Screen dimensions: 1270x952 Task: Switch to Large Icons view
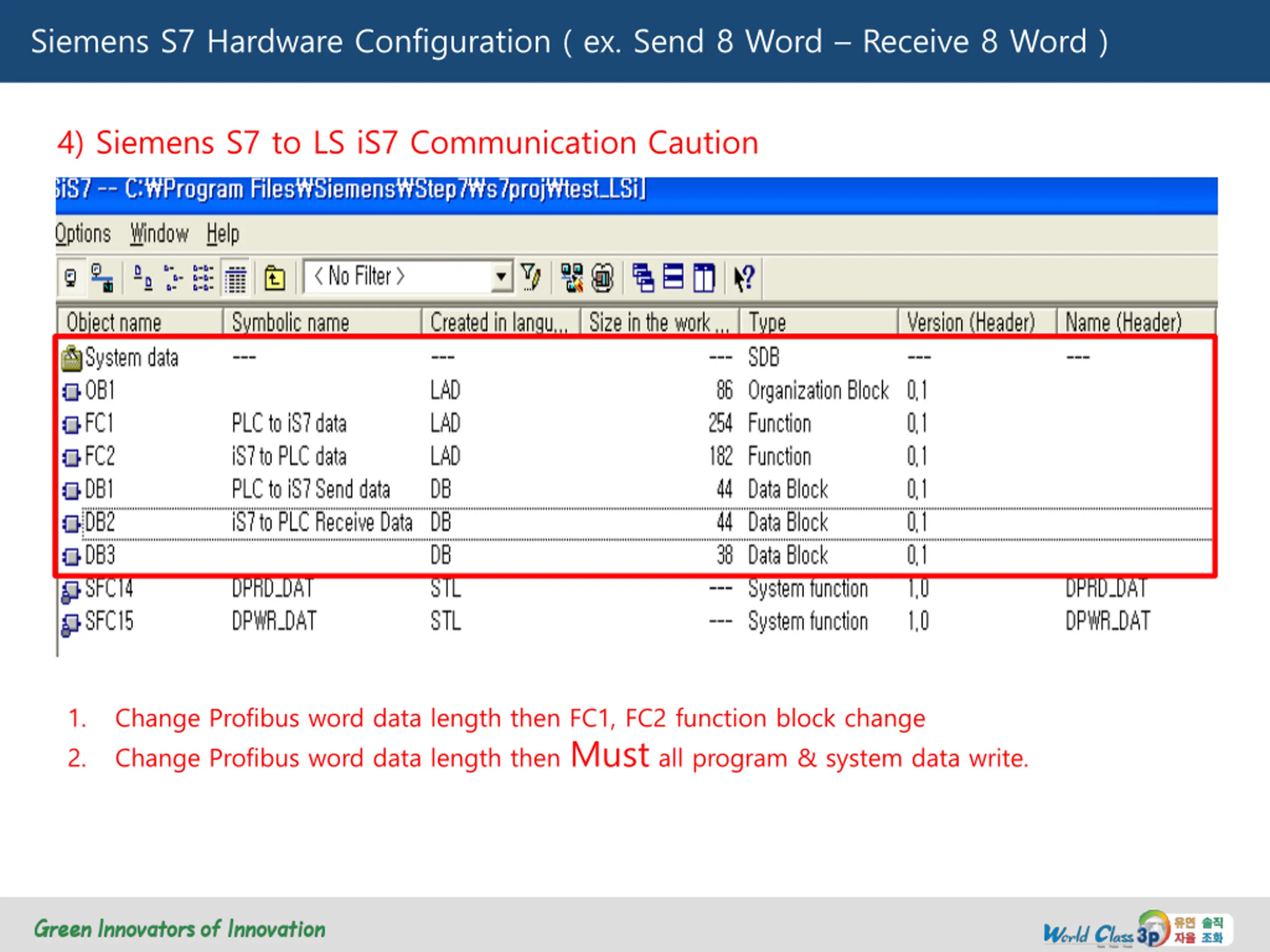[142, 278]
